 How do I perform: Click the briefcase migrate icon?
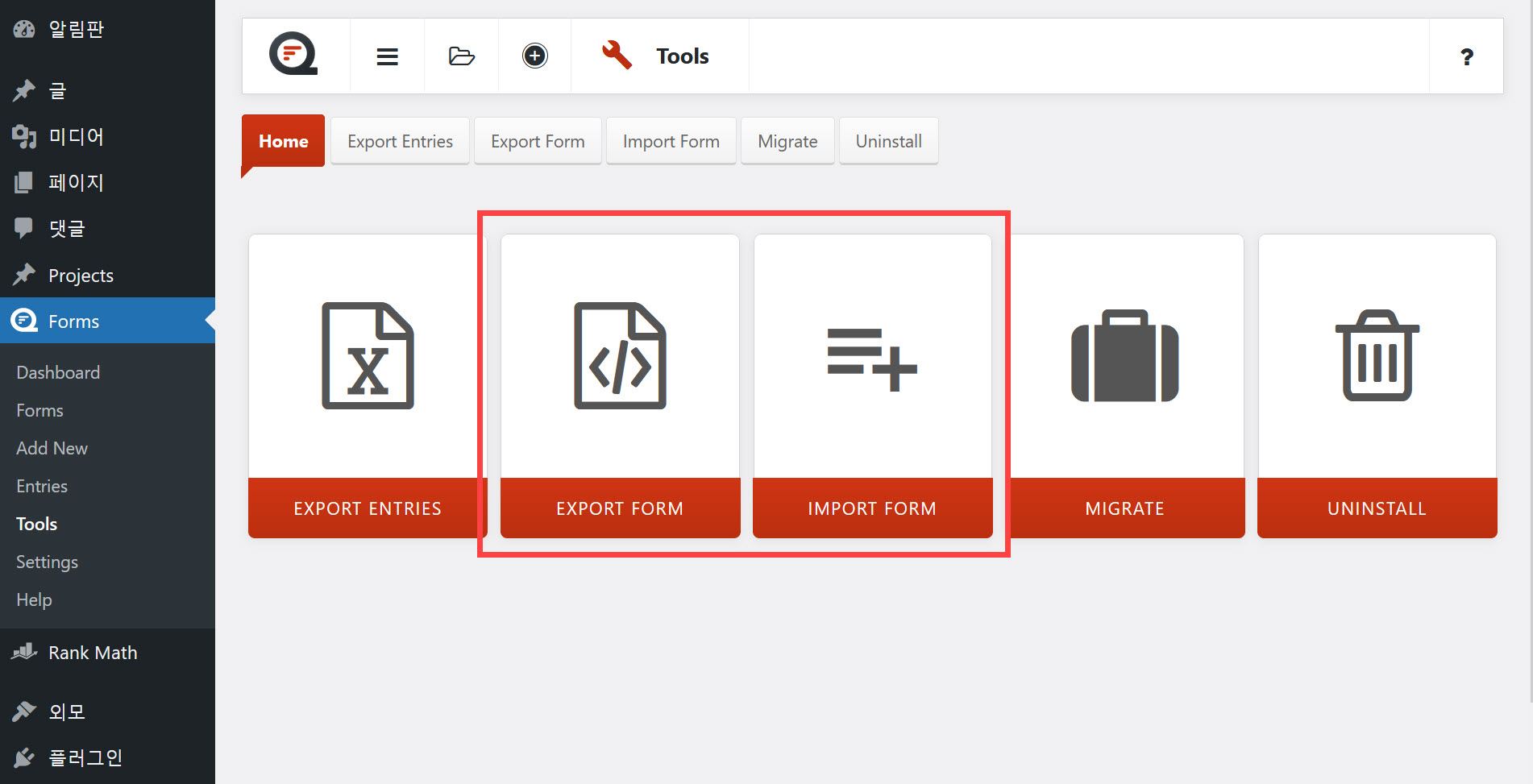point(1125,355)
